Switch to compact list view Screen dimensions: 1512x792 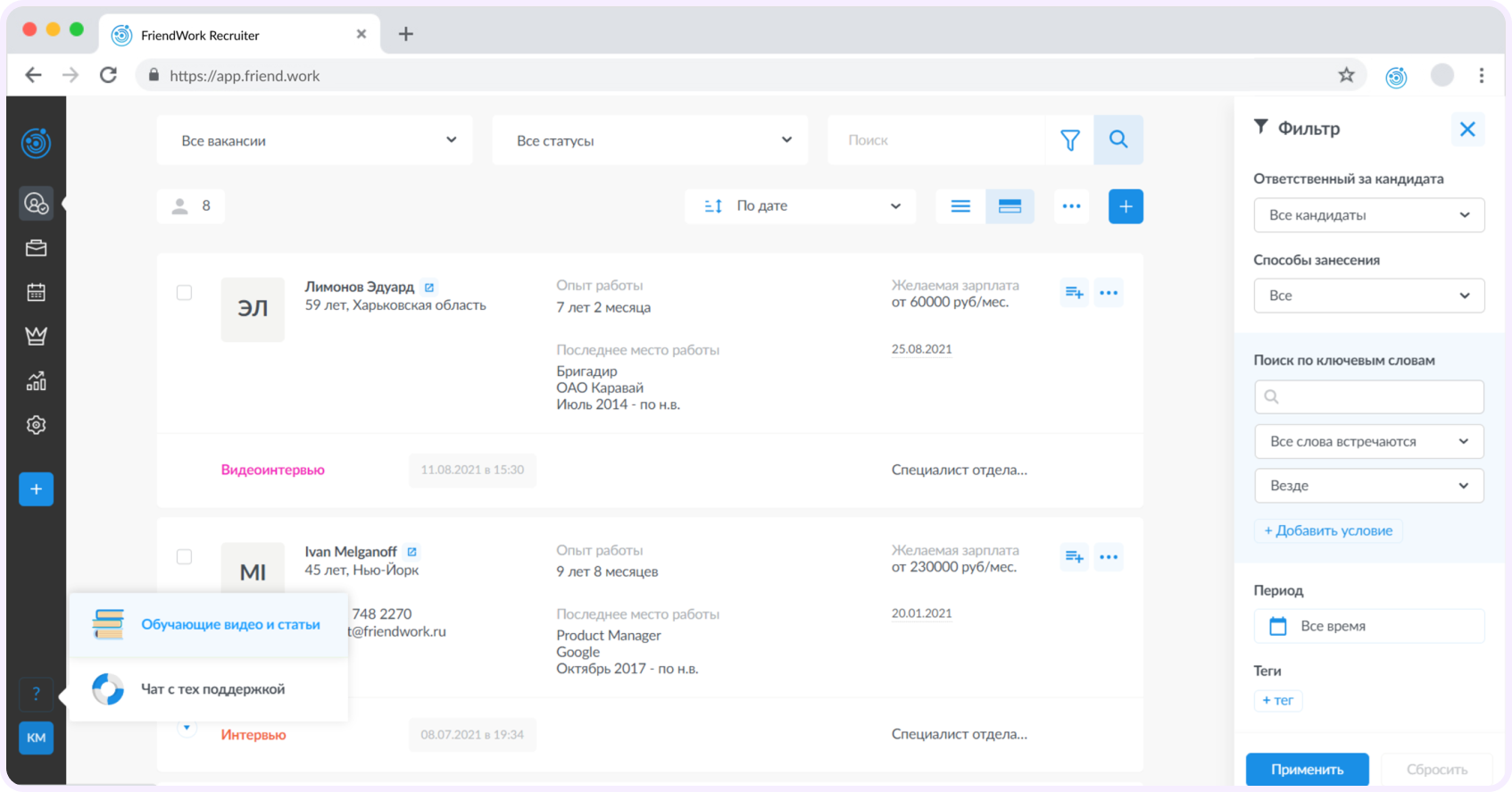960,206
